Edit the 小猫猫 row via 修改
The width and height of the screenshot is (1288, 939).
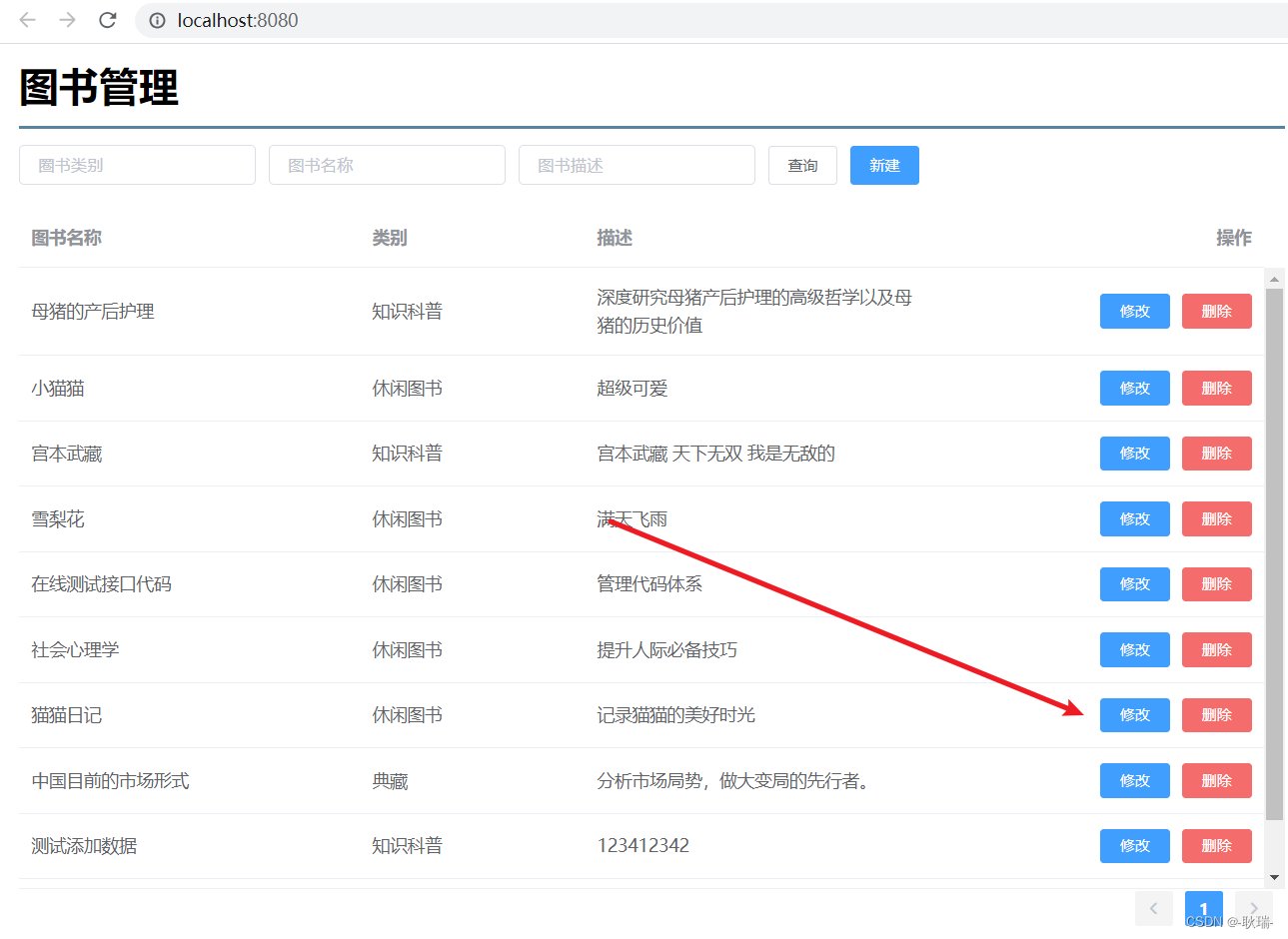(1135, 388)
